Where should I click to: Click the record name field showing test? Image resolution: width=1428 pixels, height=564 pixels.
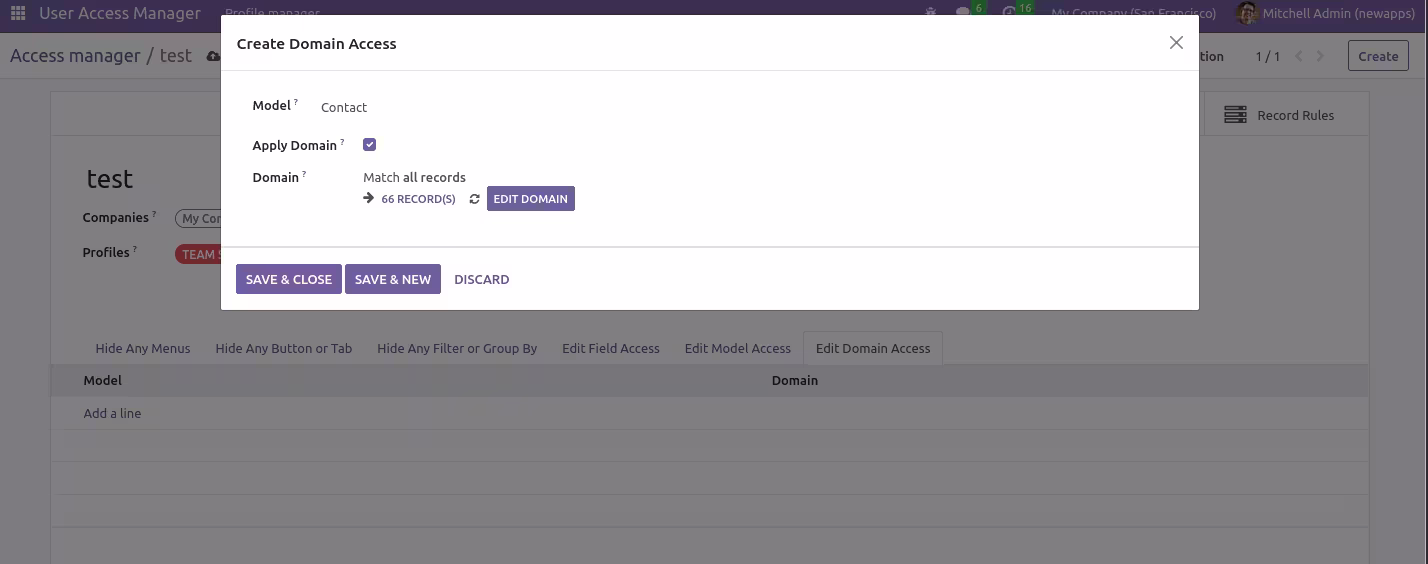pos(110,179)
